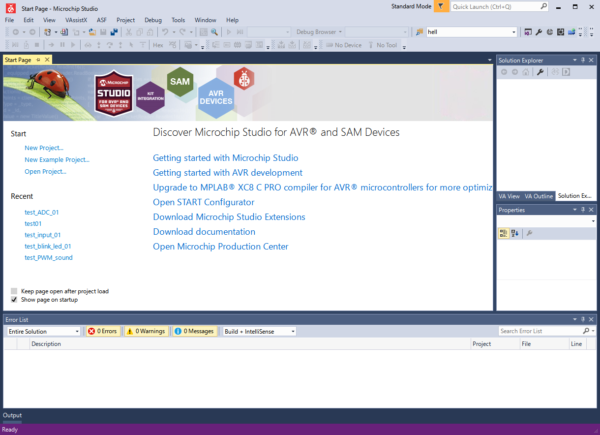This screenshot has width=600, height=435.
Task: Toggle the 0 Warnings filter
Action: 145,331
